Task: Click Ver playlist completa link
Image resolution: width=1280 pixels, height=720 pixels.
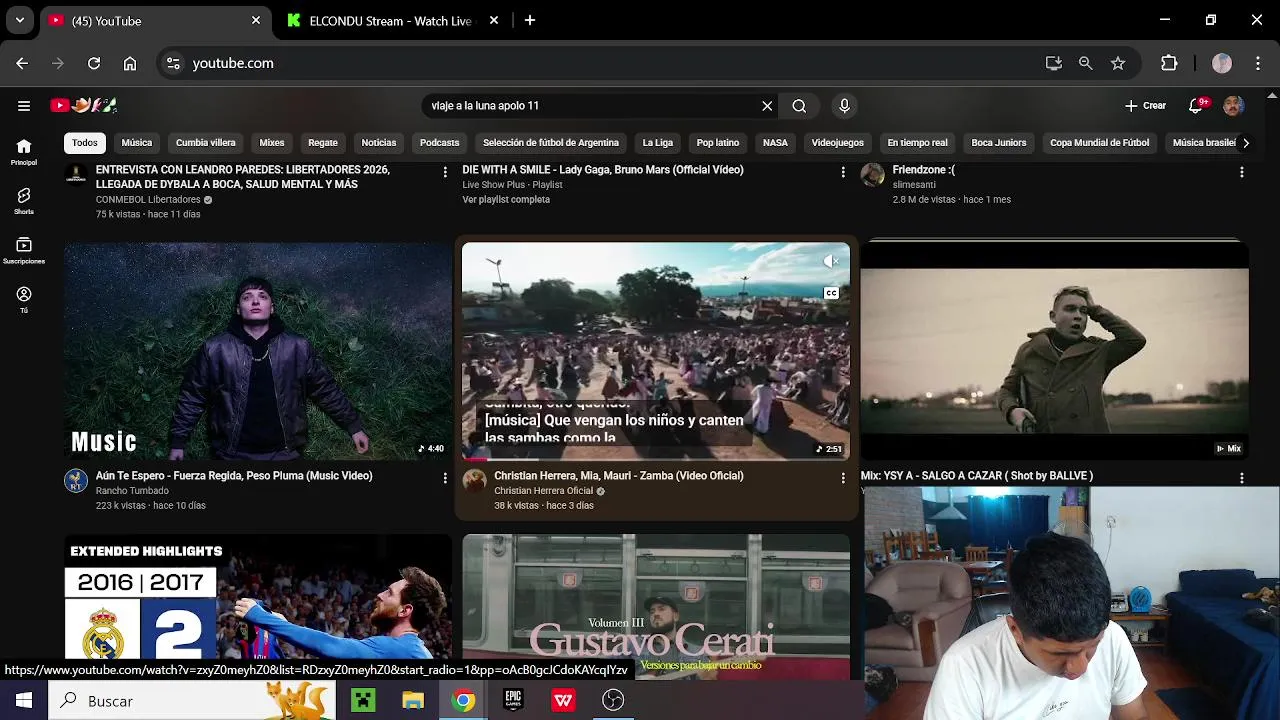Action: [506, 200]
